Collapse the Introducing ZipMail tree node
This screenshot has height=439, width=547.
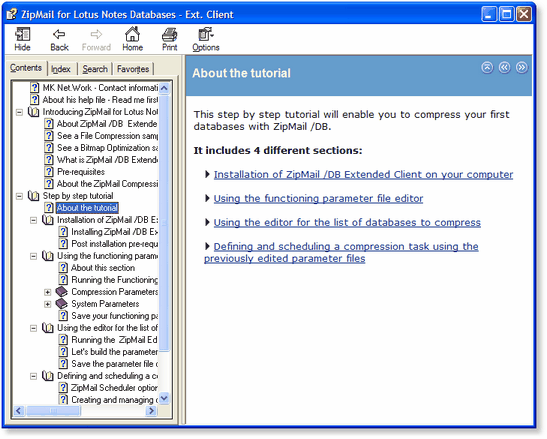(x=20, y=112)
